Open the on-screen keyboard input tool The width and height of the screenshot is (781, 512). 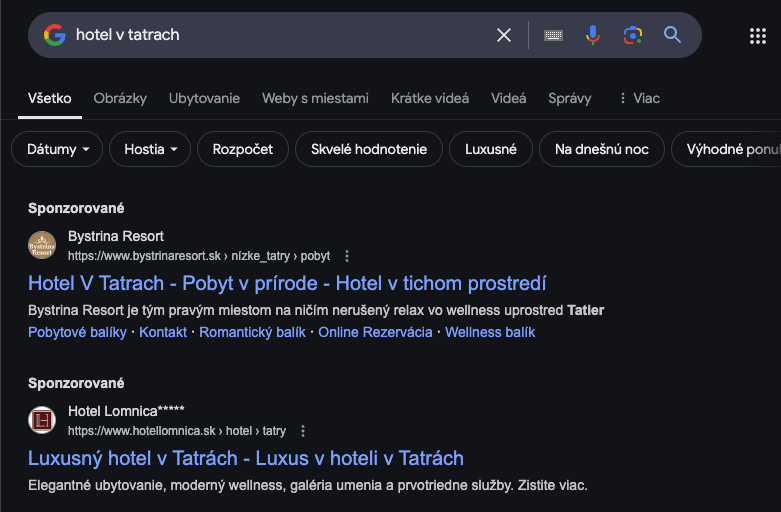pos(553,35)
